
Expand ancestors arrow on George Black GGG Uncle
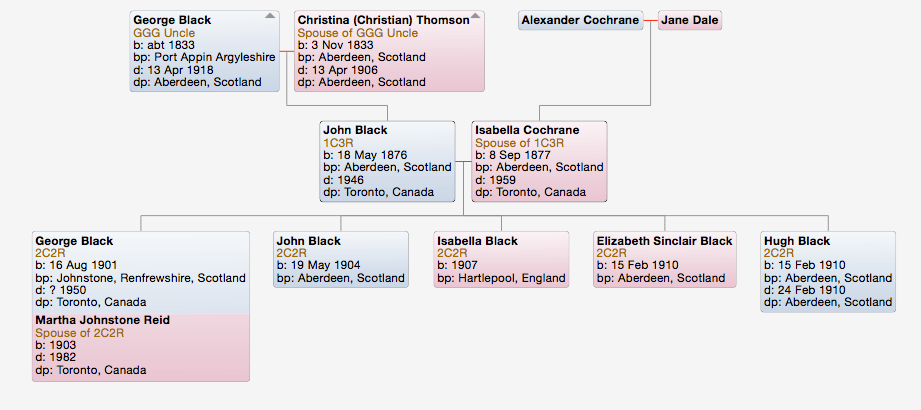click(270, 16)
